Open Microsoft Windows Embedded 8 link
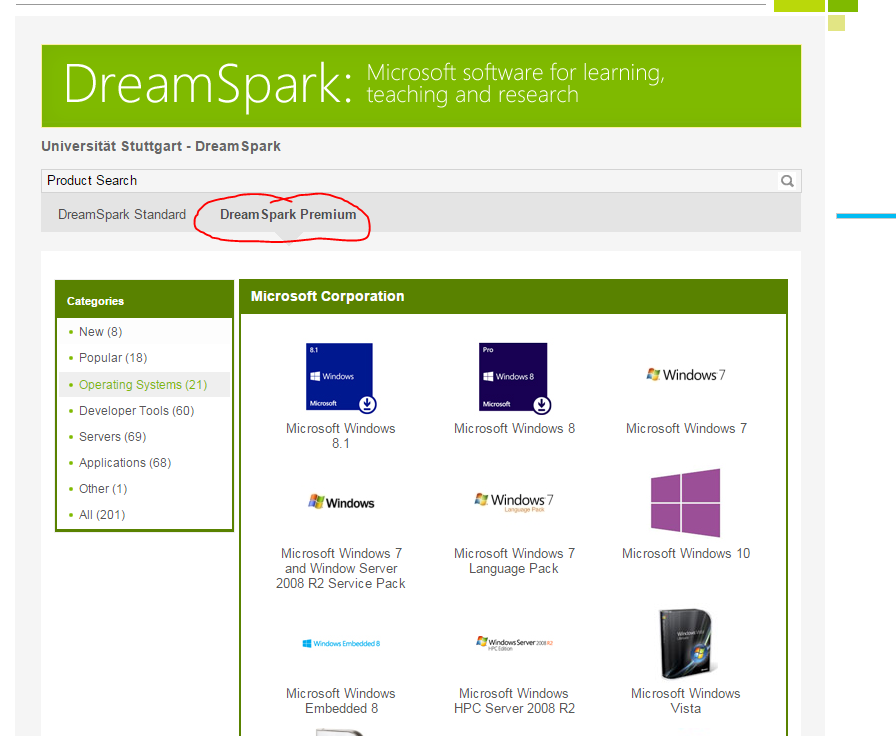896x736 pixels. pyautogui.click(x=341, y=701)
